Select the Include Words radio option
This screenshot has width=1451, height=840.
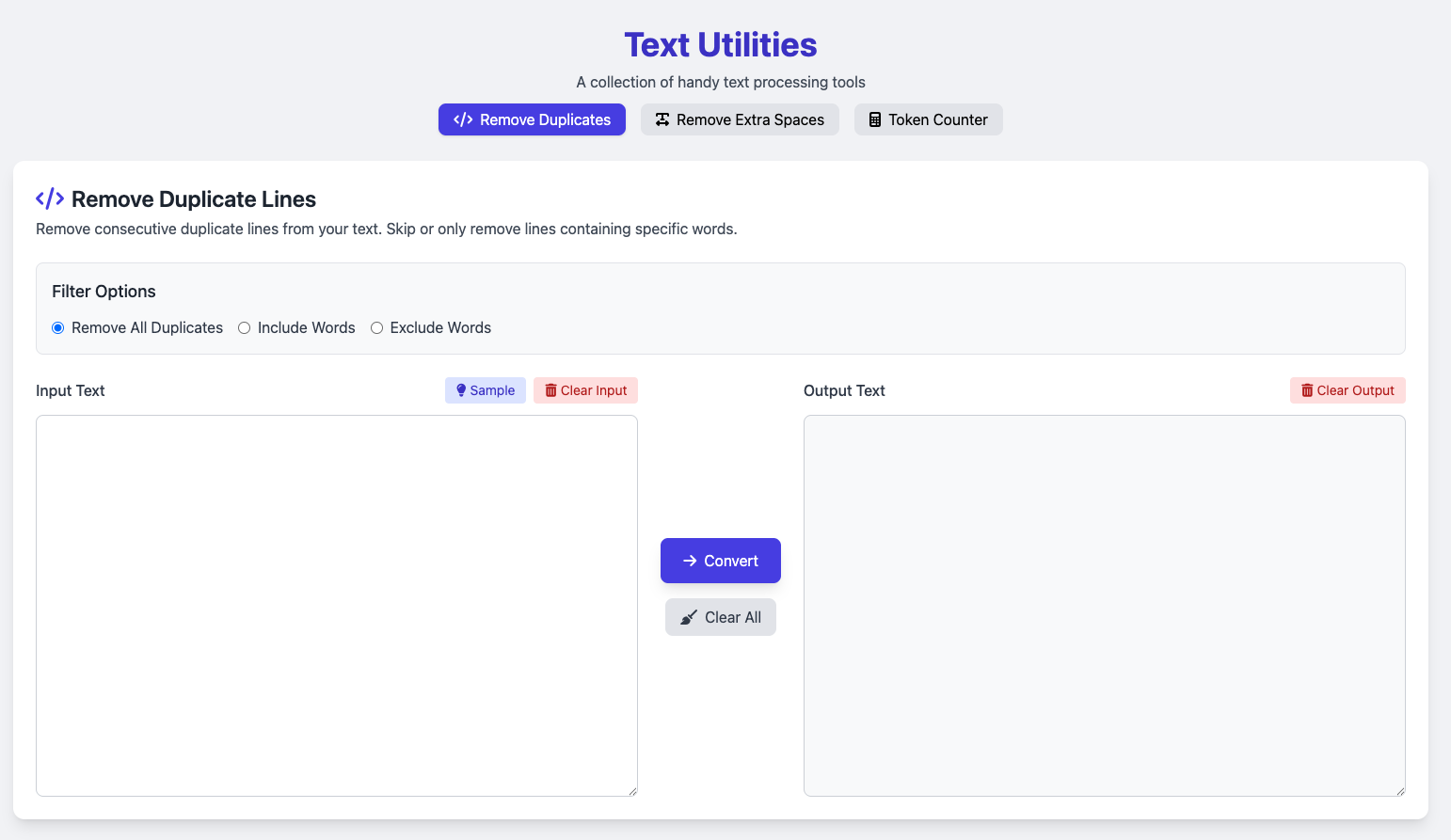point(245,327)
